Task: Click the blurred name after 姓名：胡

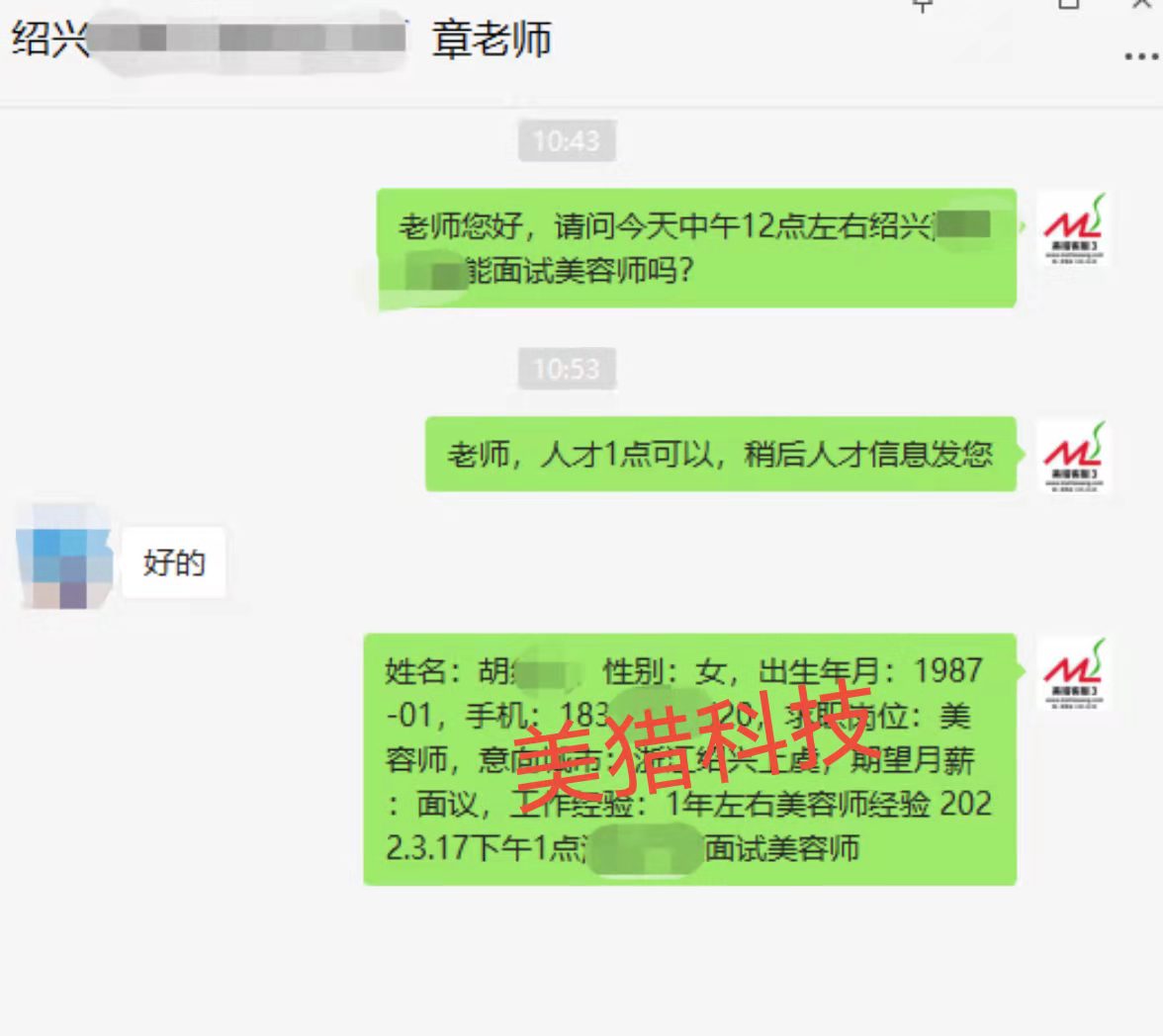Action: (x=548, y=672)
